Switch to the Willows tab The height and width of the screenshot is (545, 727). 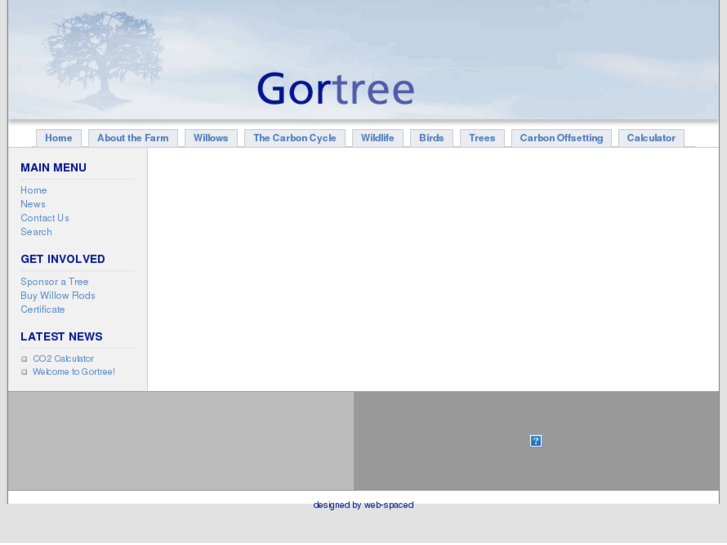pos(210,138)
